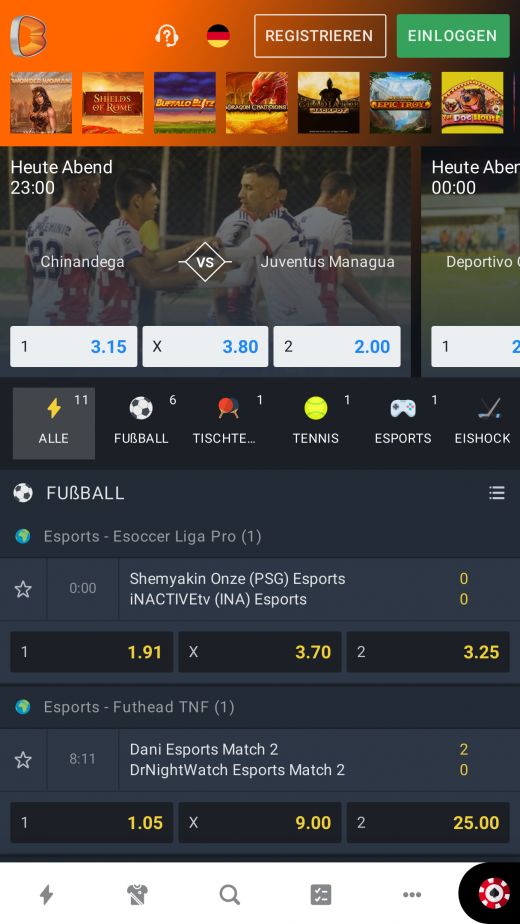Favorite the Dani Esports match star
520x924 pixels.
(x=23, y=760)
